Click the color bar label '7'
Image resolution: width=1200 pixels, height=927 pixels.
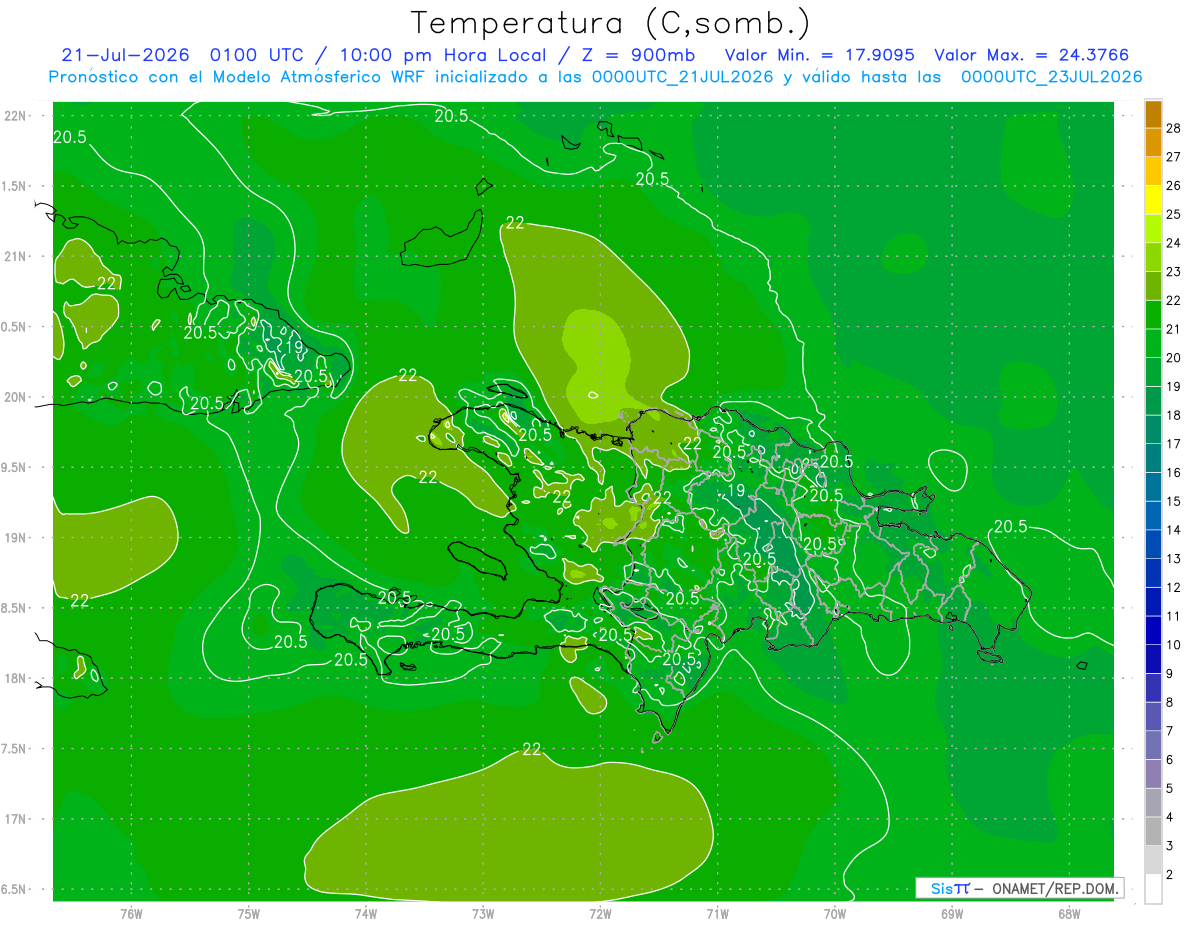point(1170,732)
